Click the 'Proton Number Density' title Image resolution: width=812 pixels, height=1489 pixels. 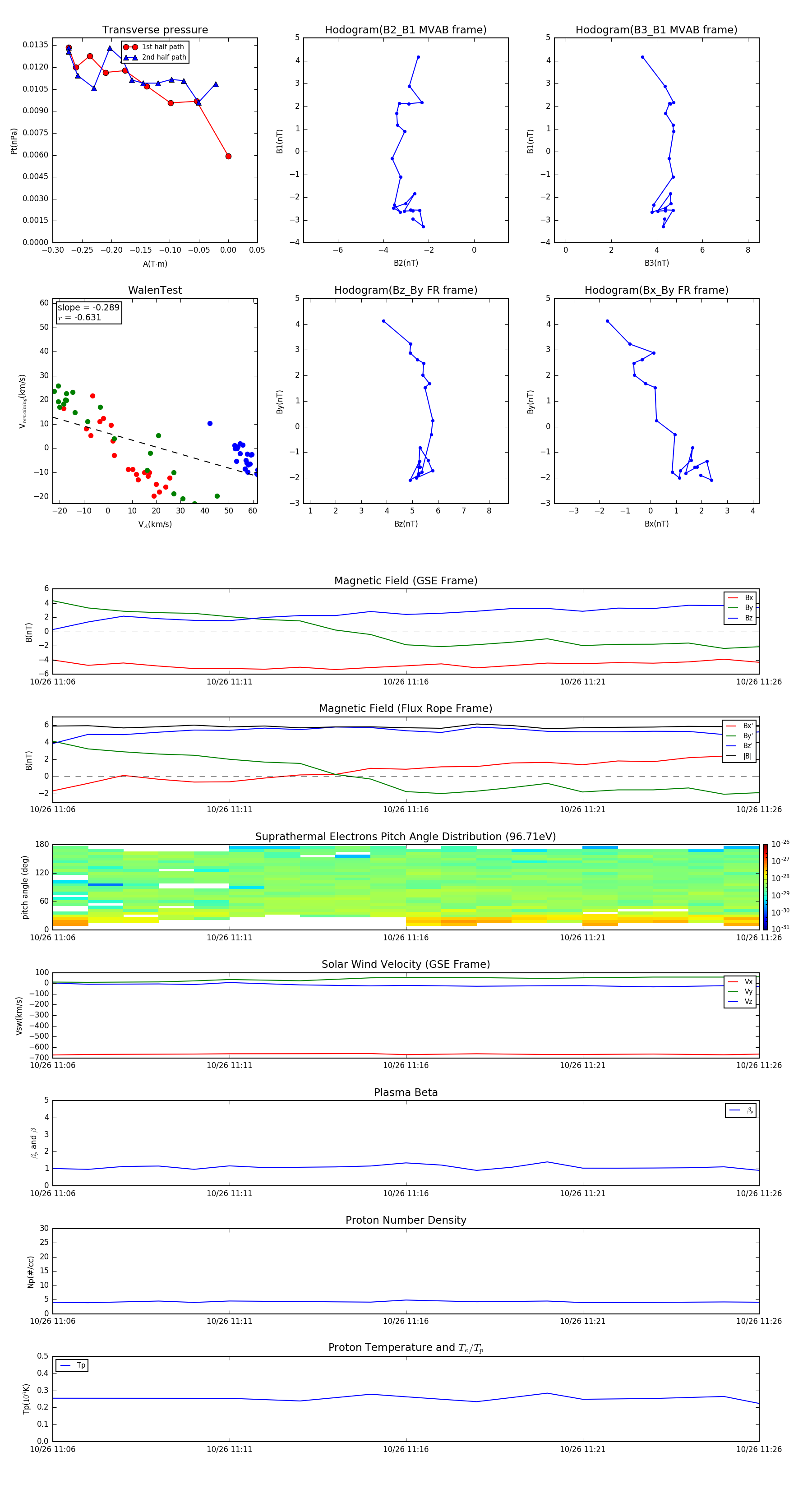[406, 1220]
